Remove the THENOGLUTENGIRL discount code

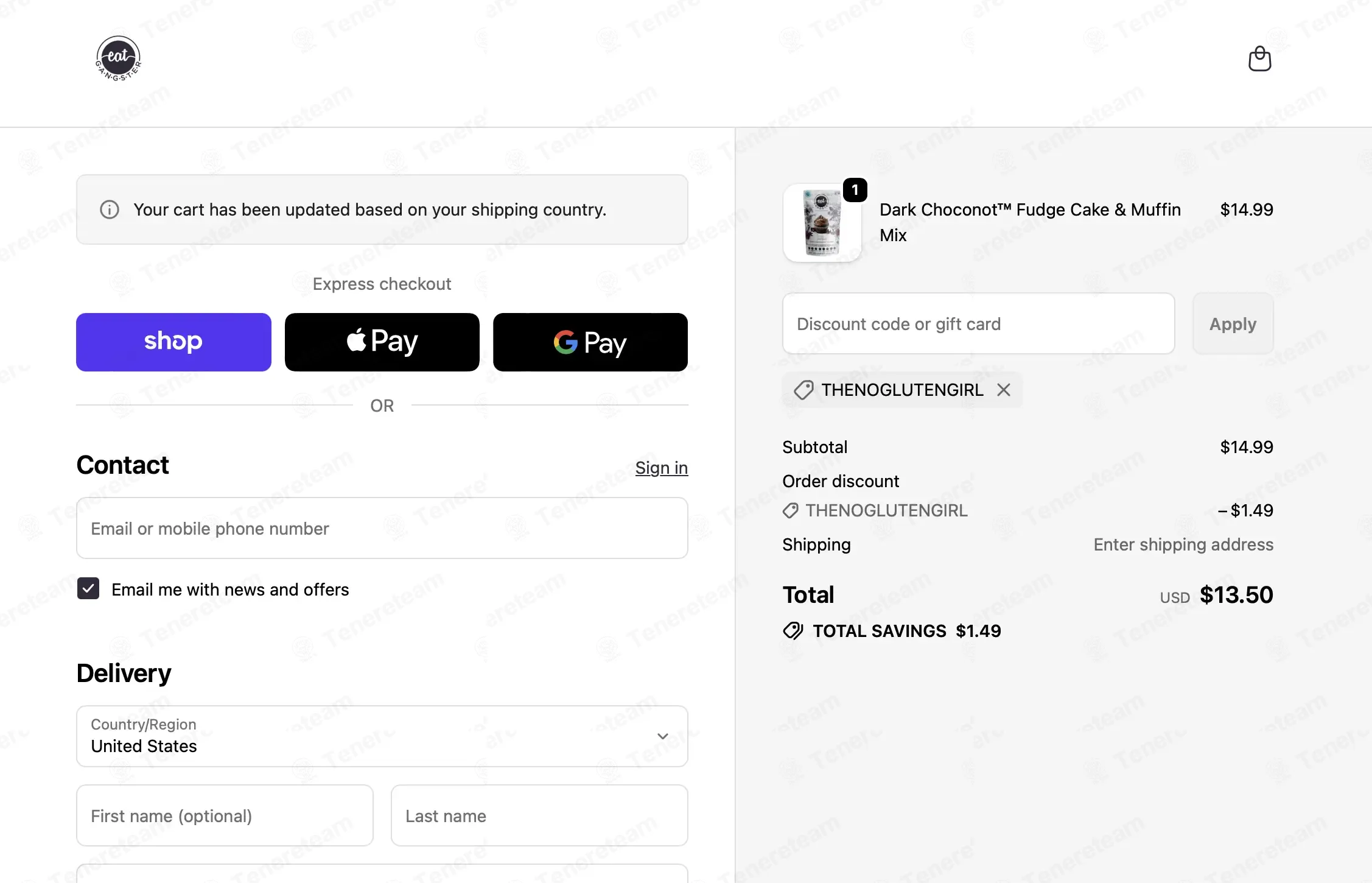pos(1004,390)
